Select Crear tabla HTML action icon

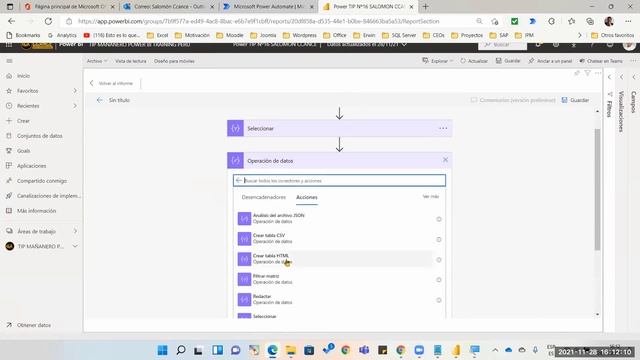244,259
